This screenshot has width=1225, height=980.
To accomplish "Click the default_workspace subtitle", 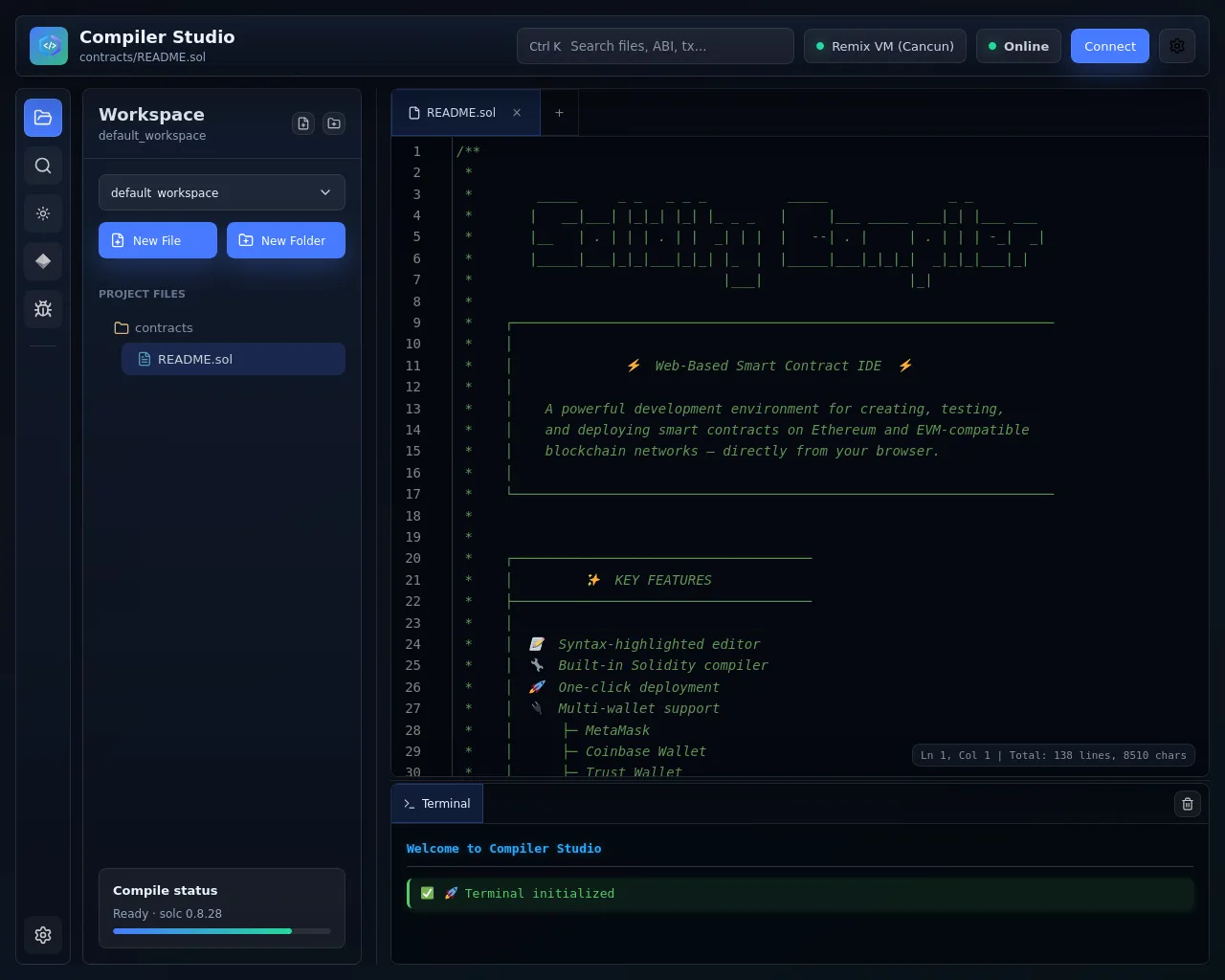I will click(152, 136).
